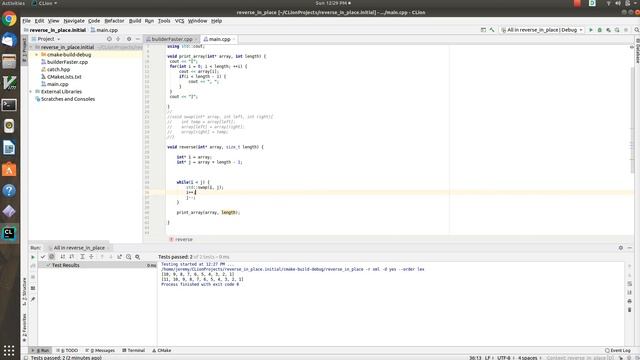640x360 pixels.
Task: Toggle show ignored tests in Run panel
Action: pyautogui.click(x=51, y=257)
